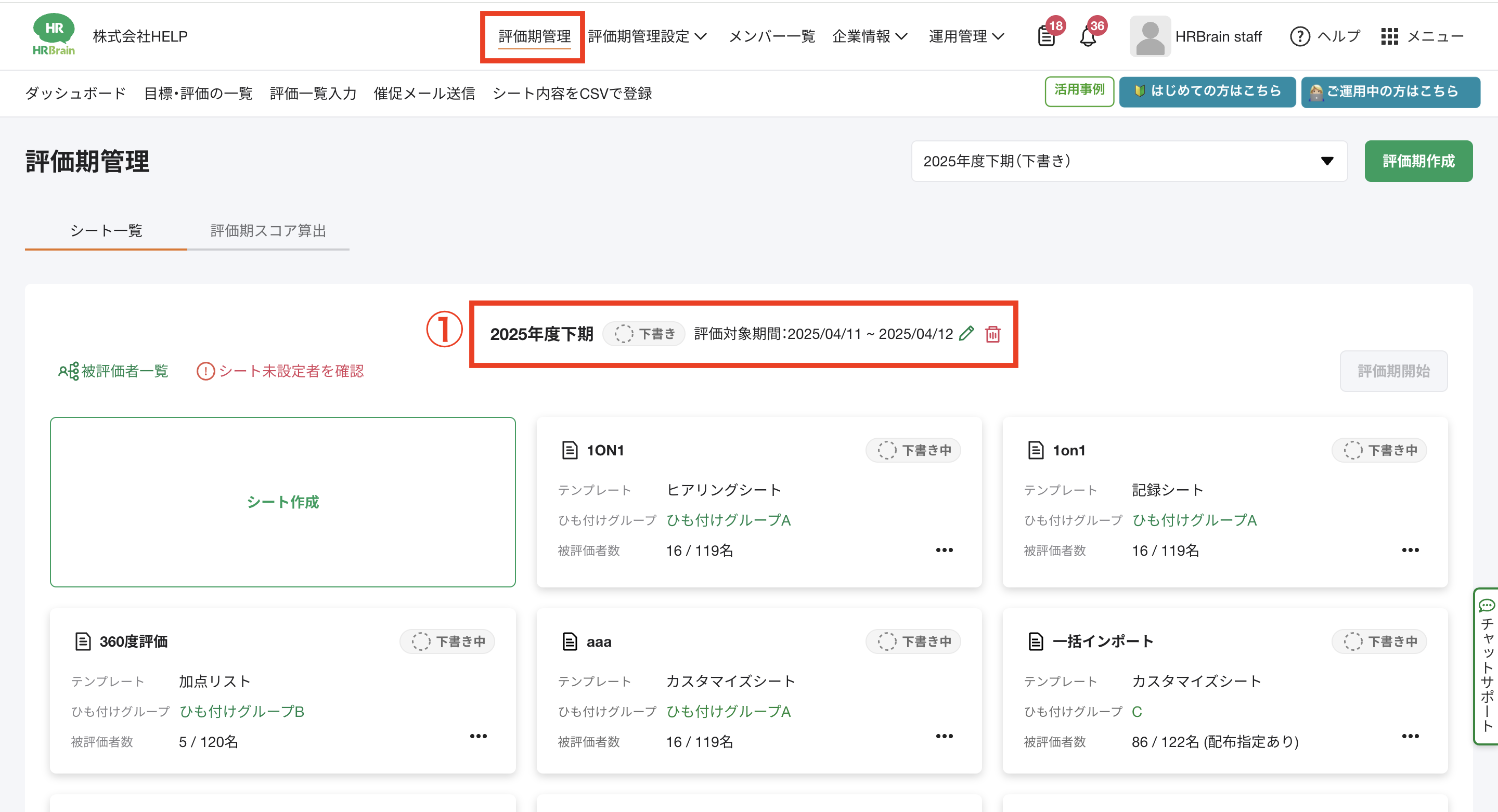Open the task list clipboard icon with badge 18
This screenshot has height=812, width=1498.
click(x=1046, y=36)
